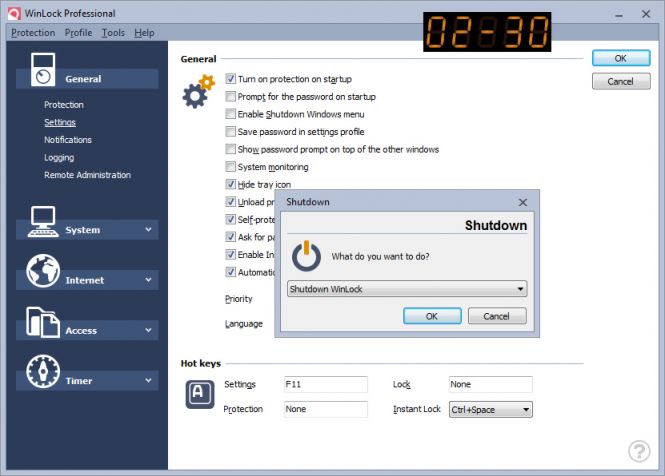Uncheck Turn on protection on startup
Screen dimensions: 665x476
[230, 79]
